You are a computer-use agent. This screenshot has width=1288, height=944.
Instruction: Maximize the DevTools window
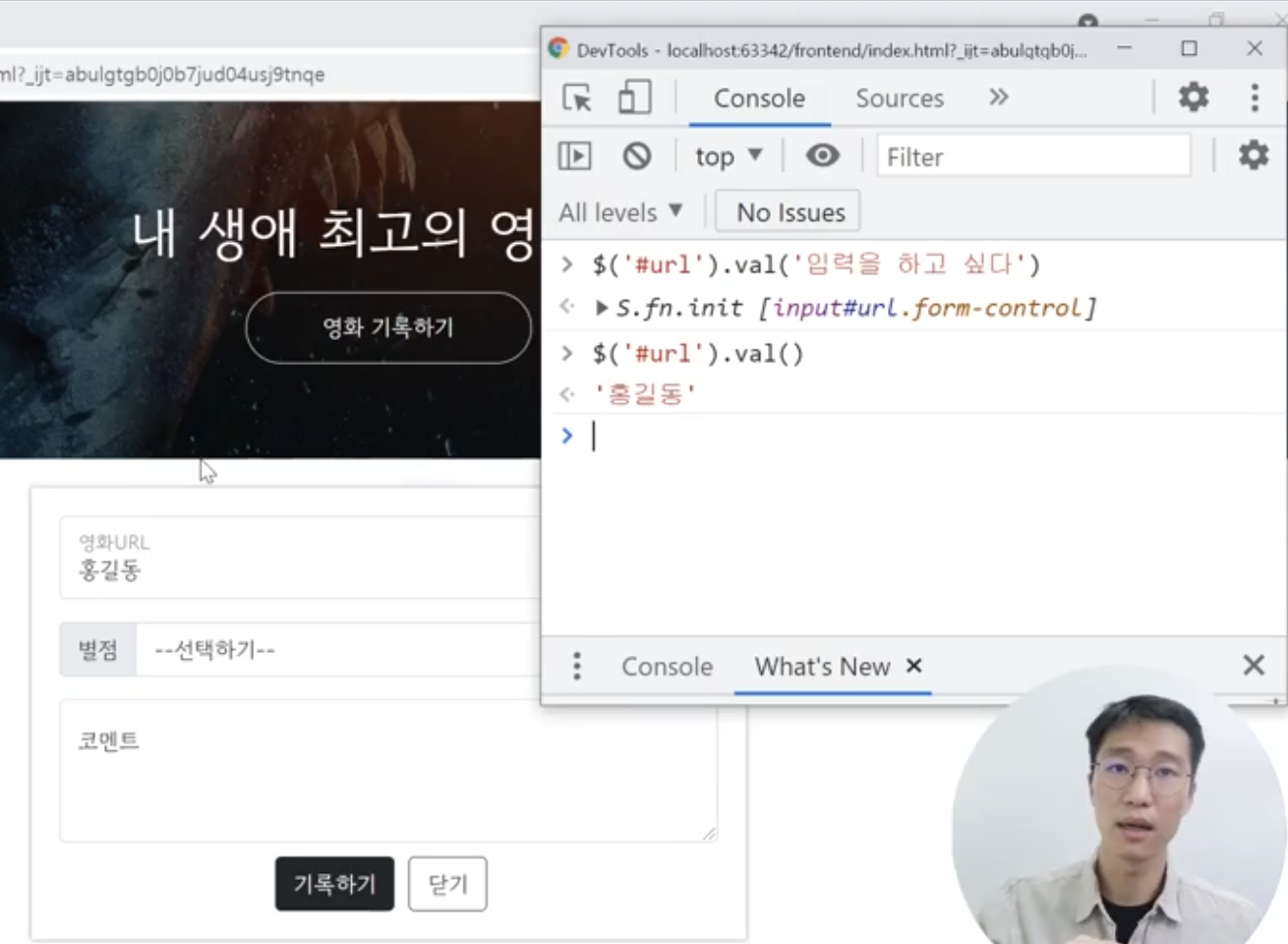(1189, 48)
